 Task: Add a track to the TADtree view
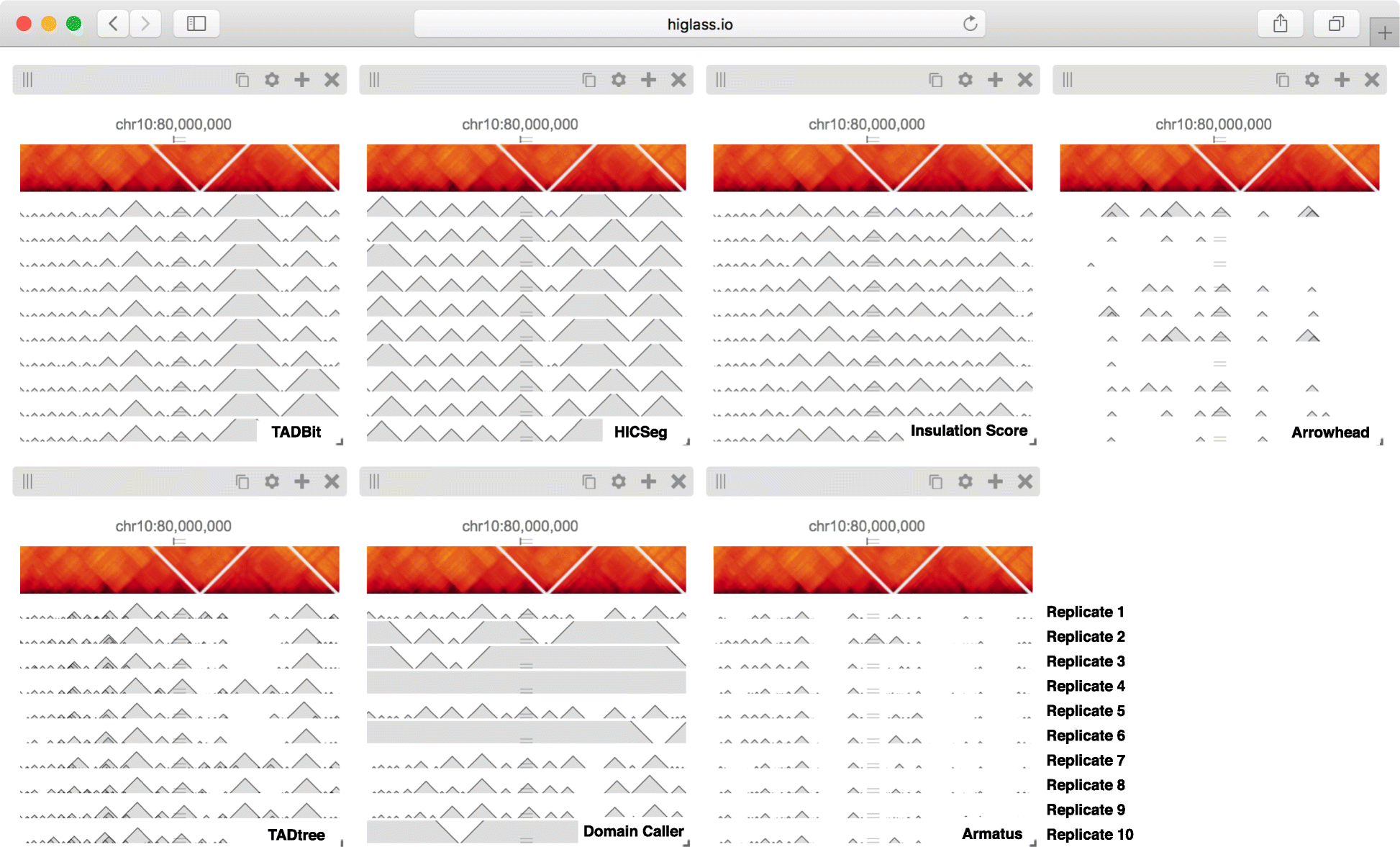302,481
